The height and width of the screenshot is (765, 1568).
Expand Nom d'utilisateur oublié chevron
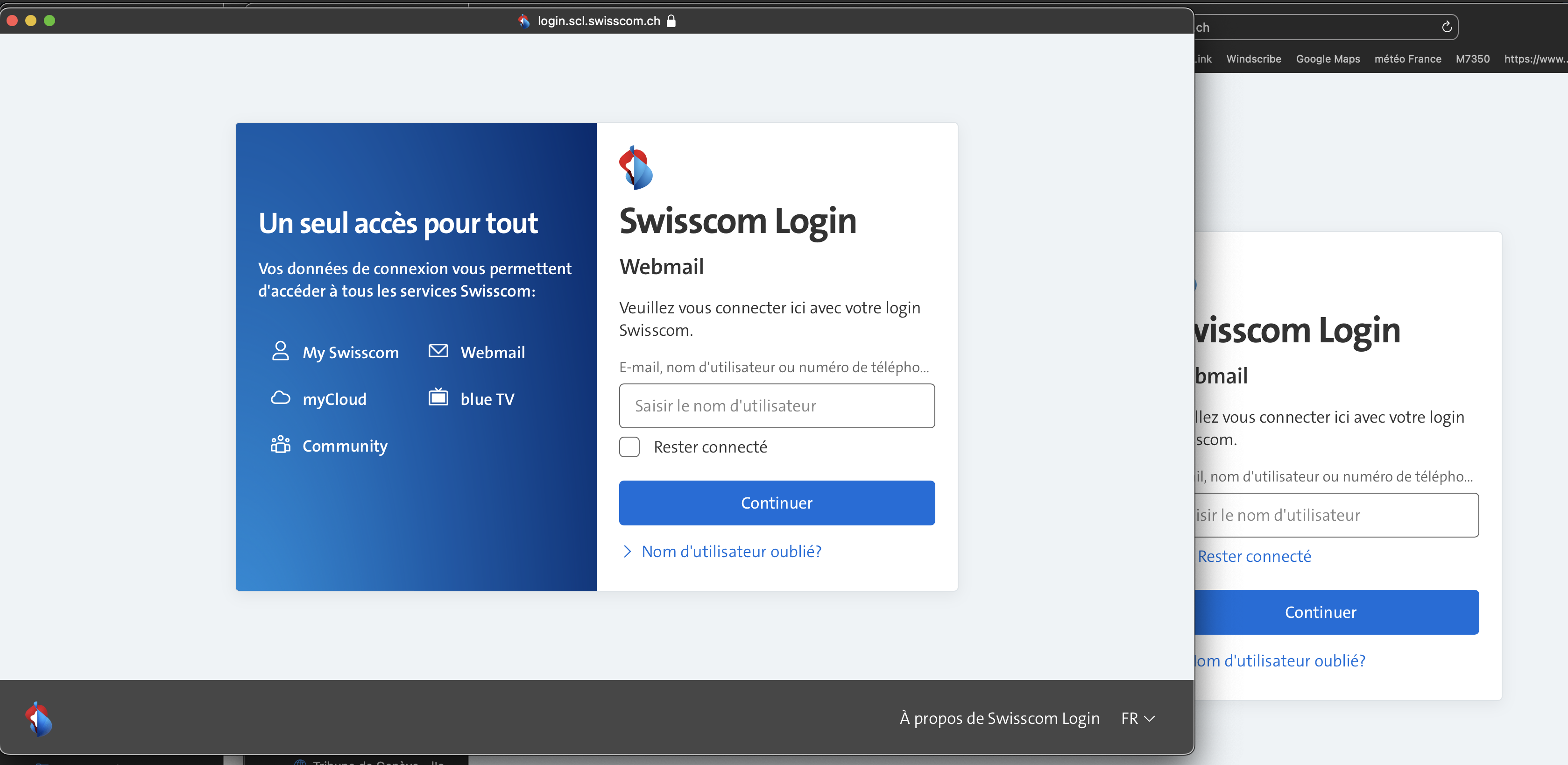[627, 552]
